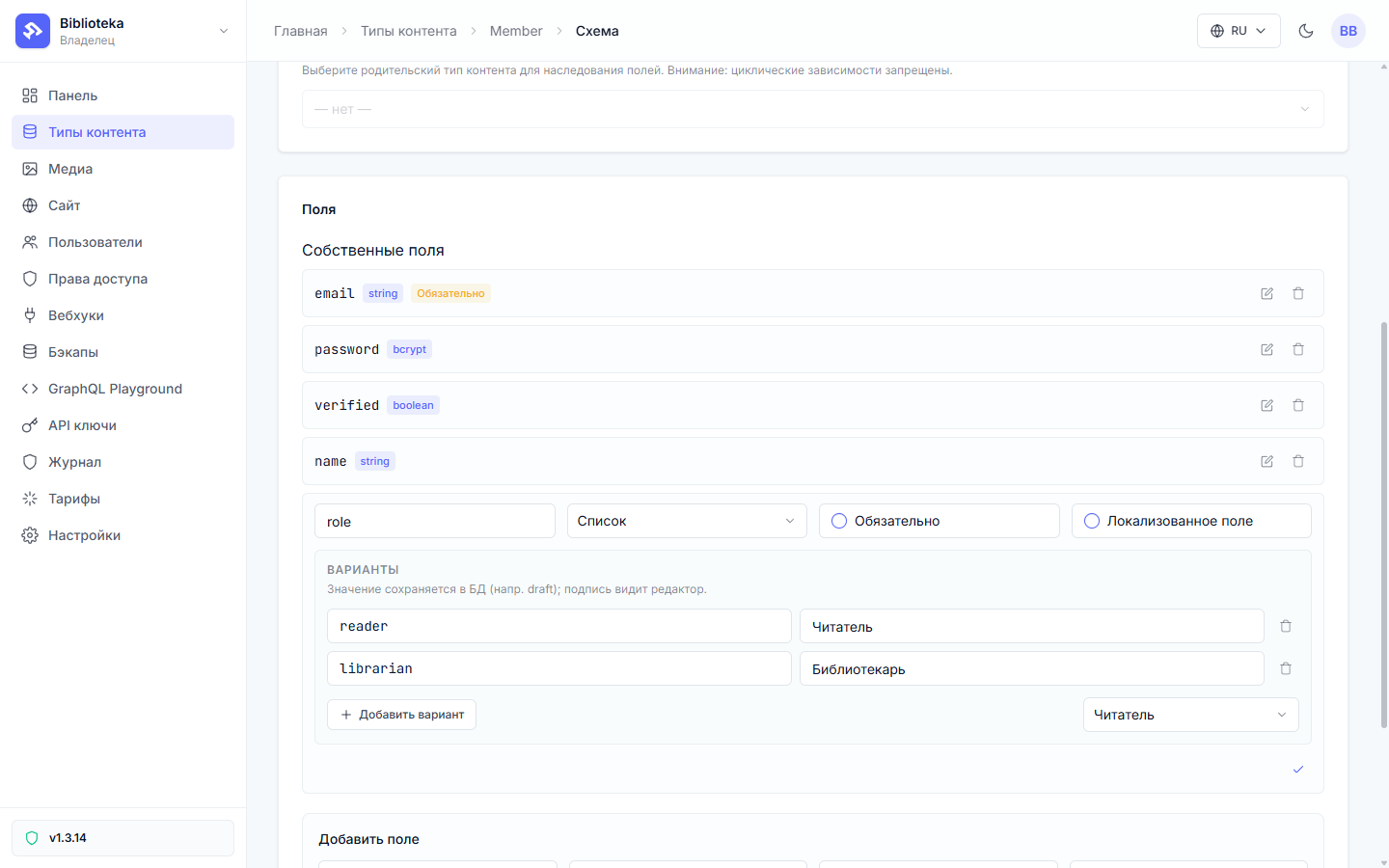Click the Обязательно badge on email
This screenshot has width=1389, height=868.
point(450,293)
